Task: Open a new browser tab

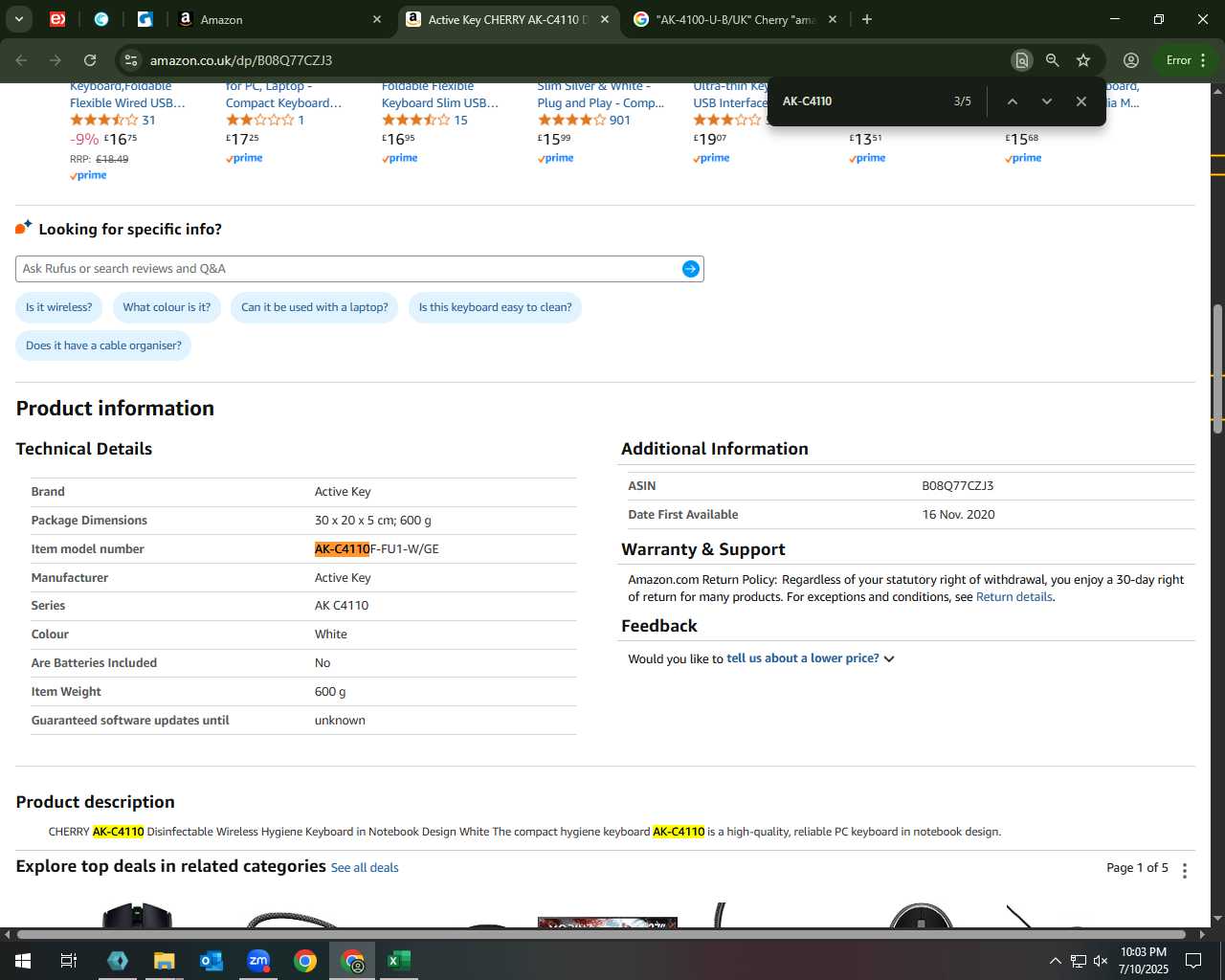Action: 867,19
